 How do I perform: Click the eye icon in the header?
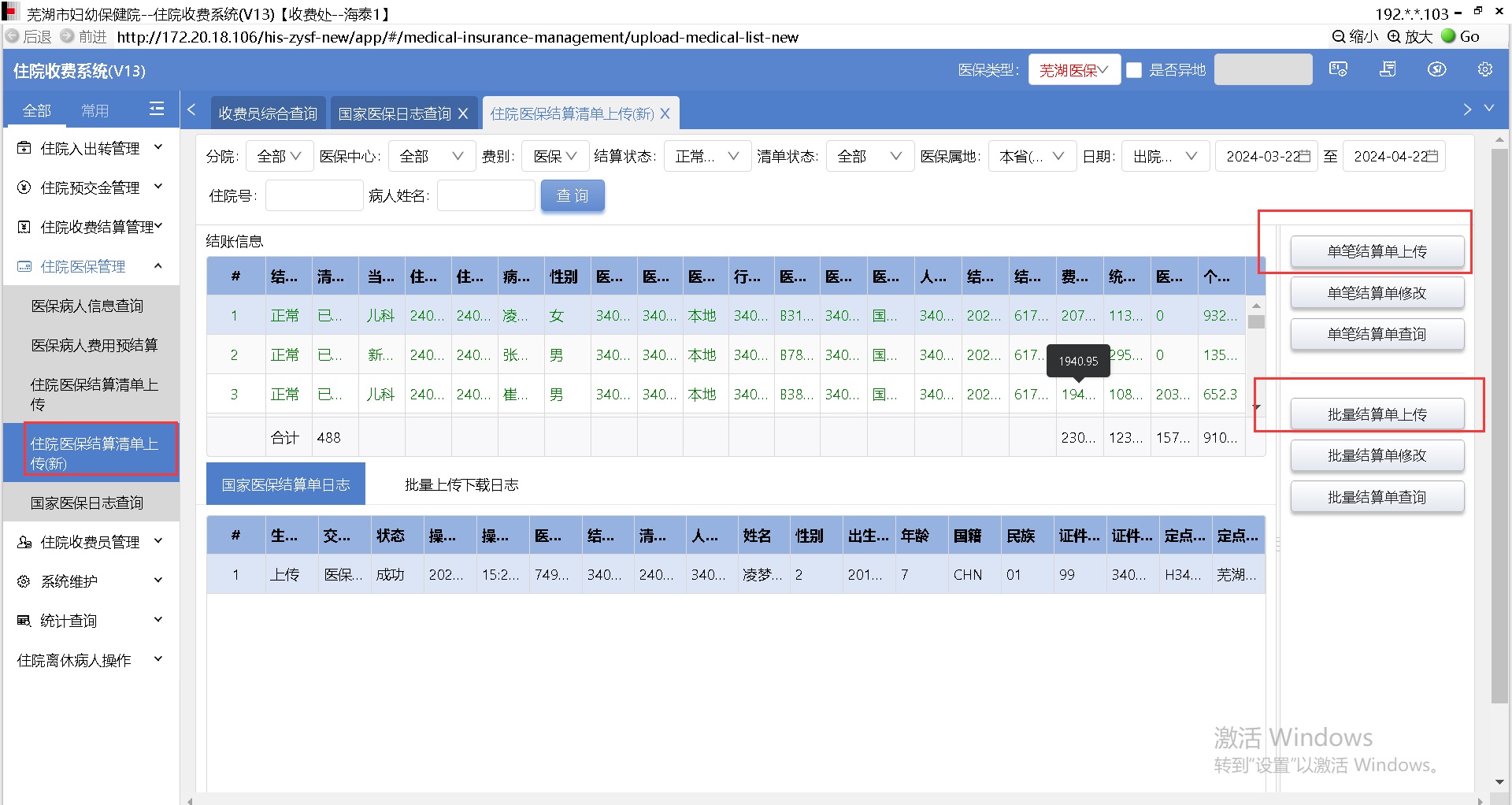[x=1437, y=70]
